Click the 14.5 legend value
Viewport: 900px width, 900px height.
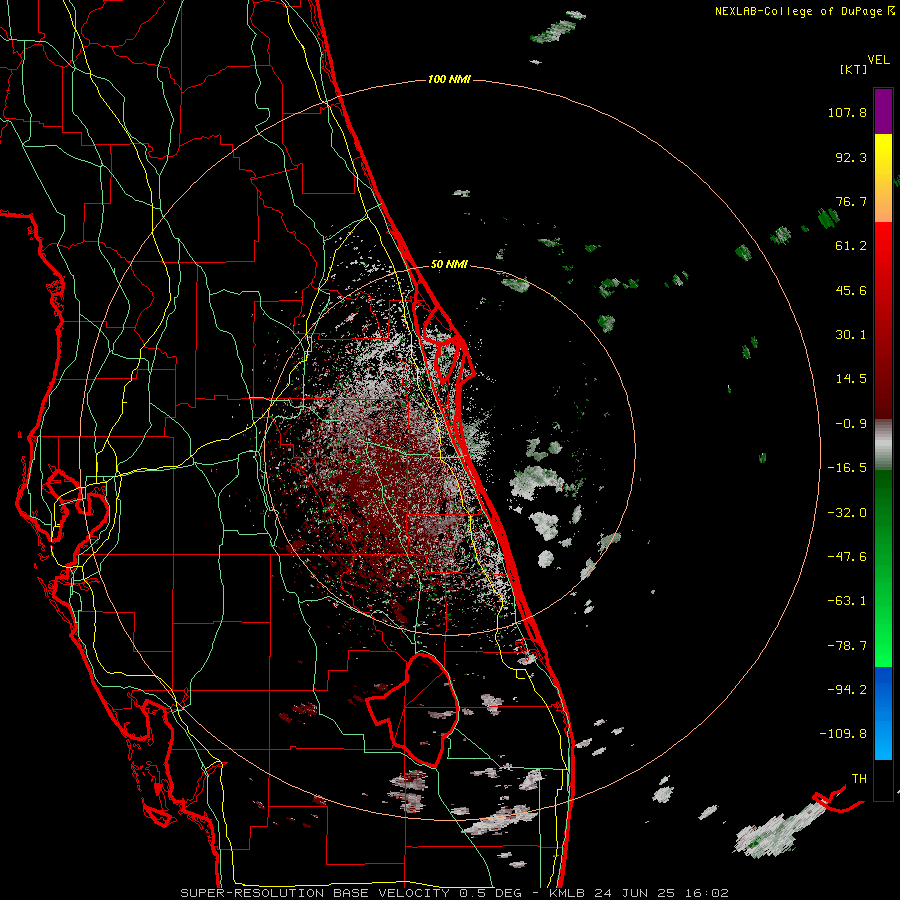851,379
